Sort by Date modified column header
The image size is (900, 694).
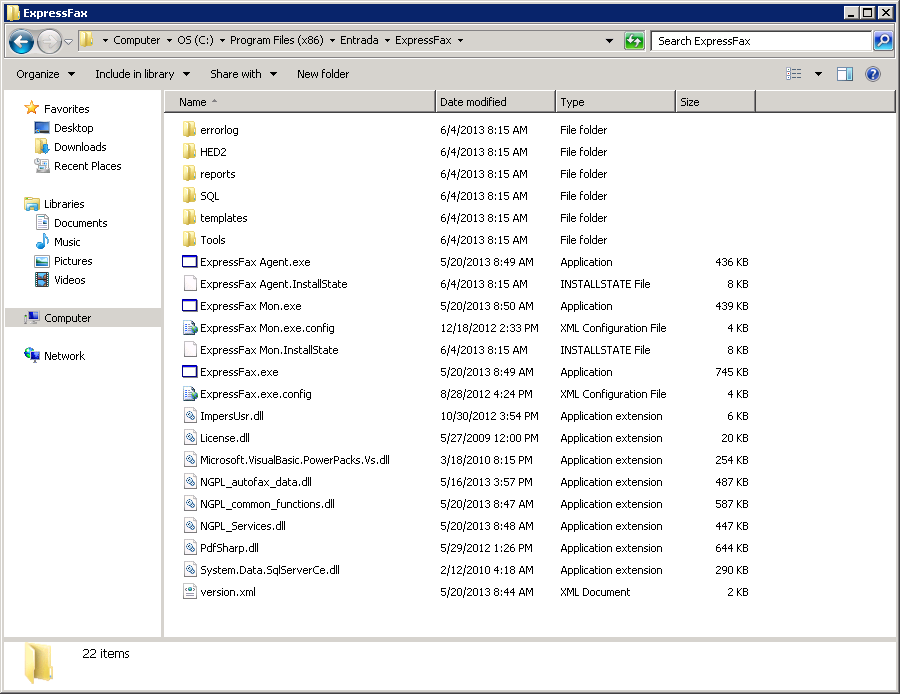[x=495, y=102]
